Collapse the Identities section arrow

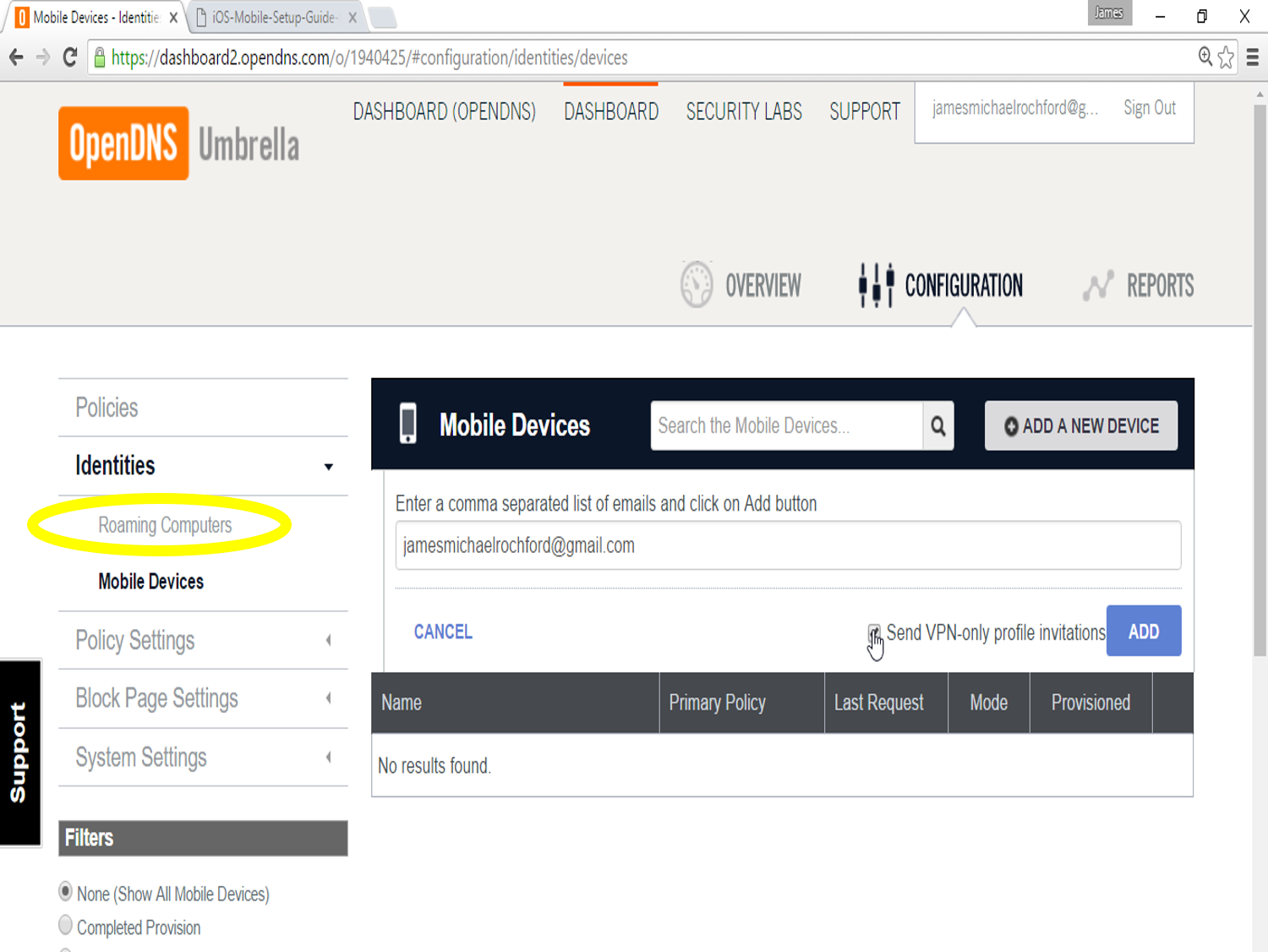pos(329,467)
